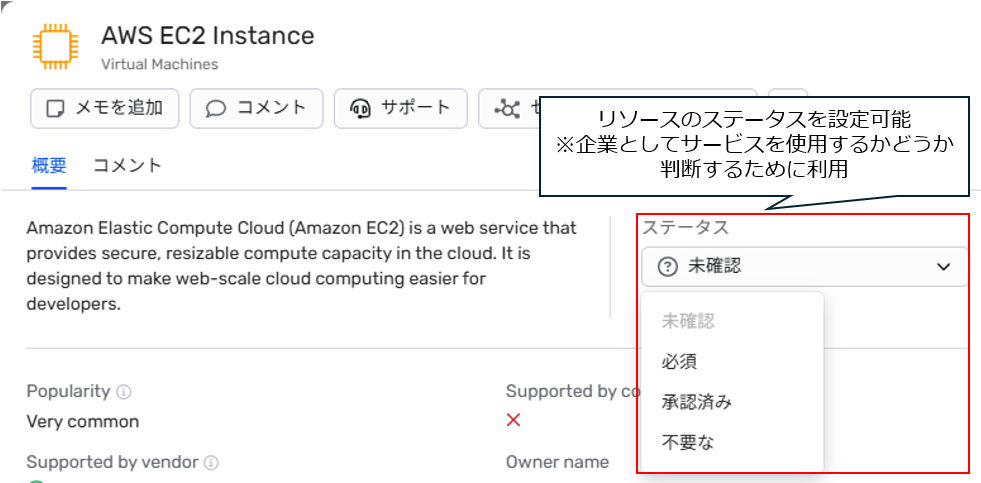Click the info icon next to Supported by vendor
The height and width of the screenshot is (483, 981).
pyautogui.click(x=212, y=463)
